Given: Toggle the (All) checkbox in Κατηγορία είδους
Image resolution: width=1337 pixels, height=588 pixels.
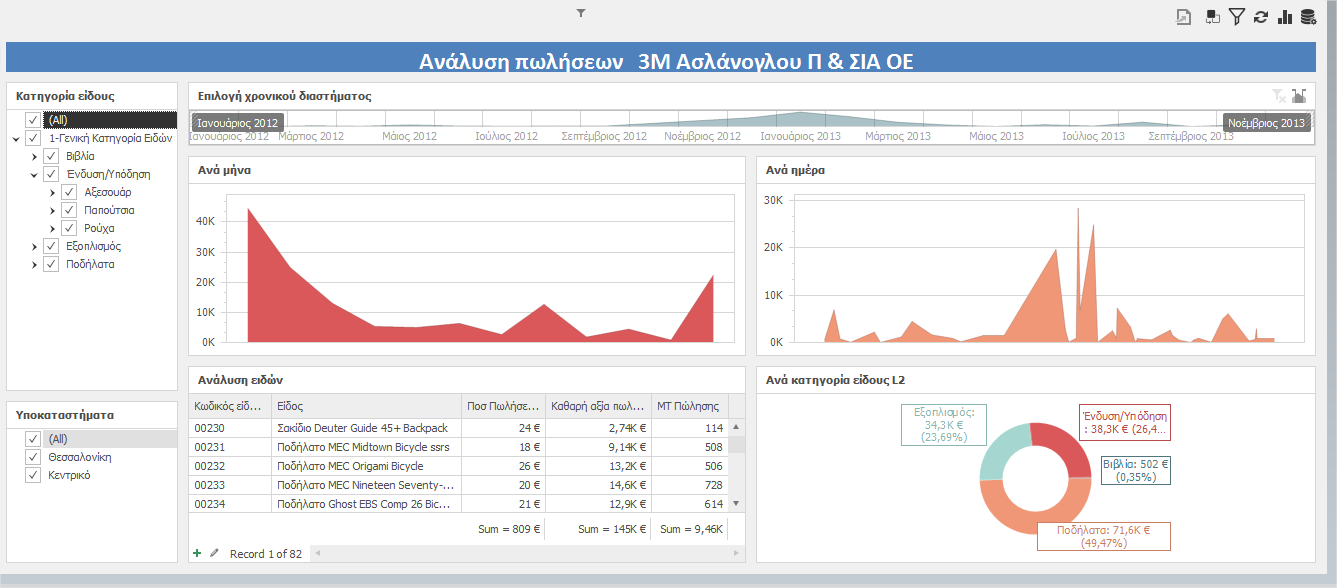Looking at the screenshot, I should 33,120.
